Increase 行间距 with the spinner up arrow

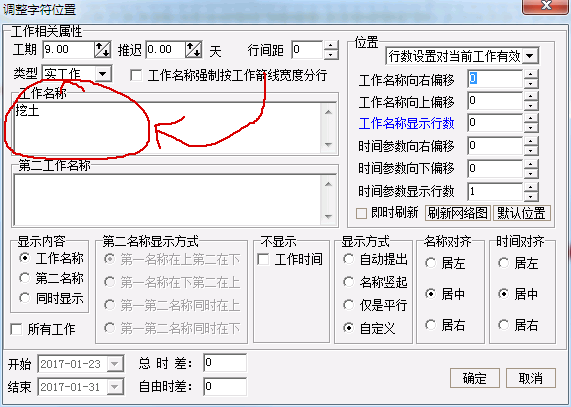331,46
